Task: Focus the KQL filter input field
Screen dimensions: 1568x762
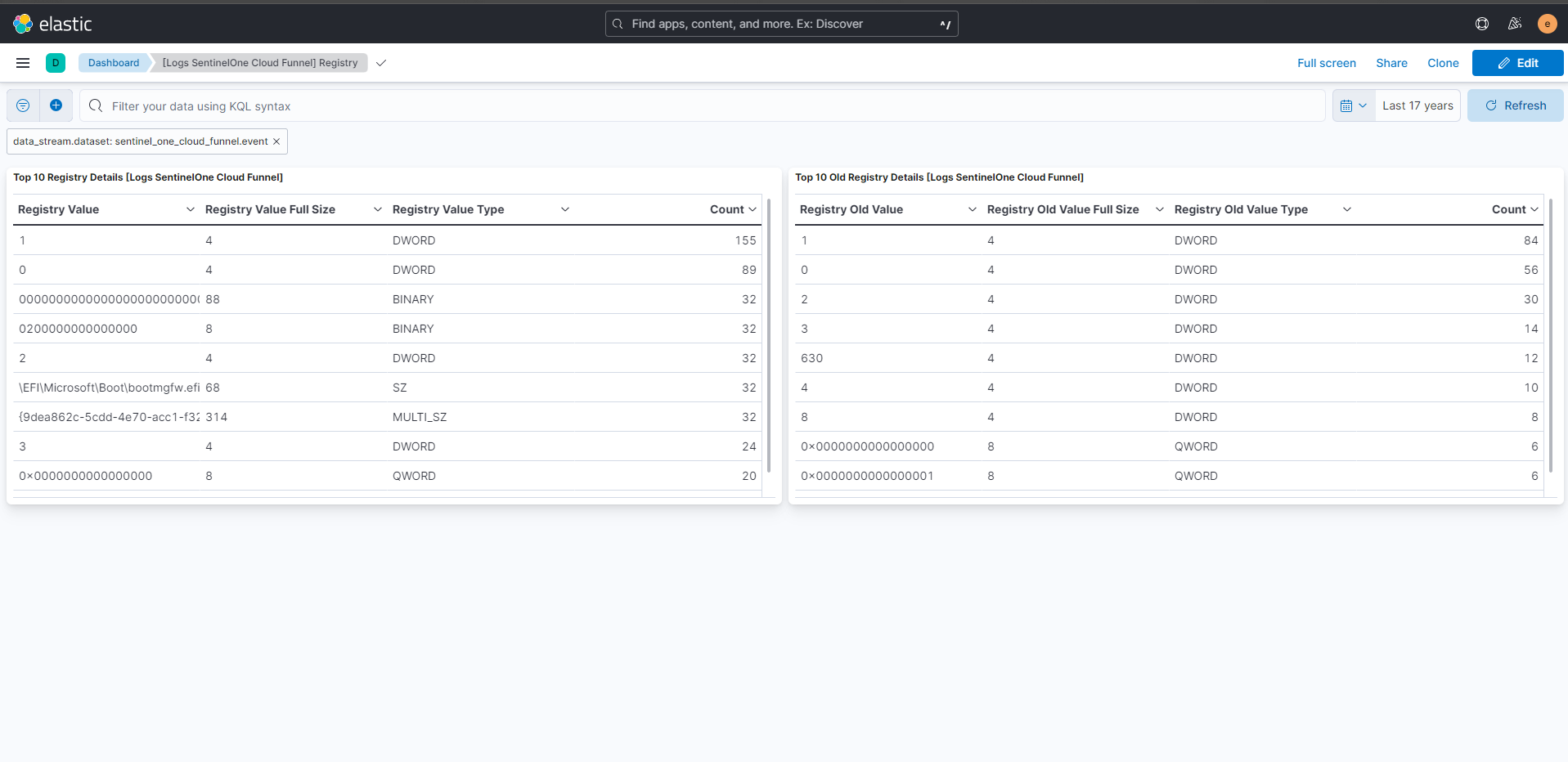Action: tap(702, 105)
